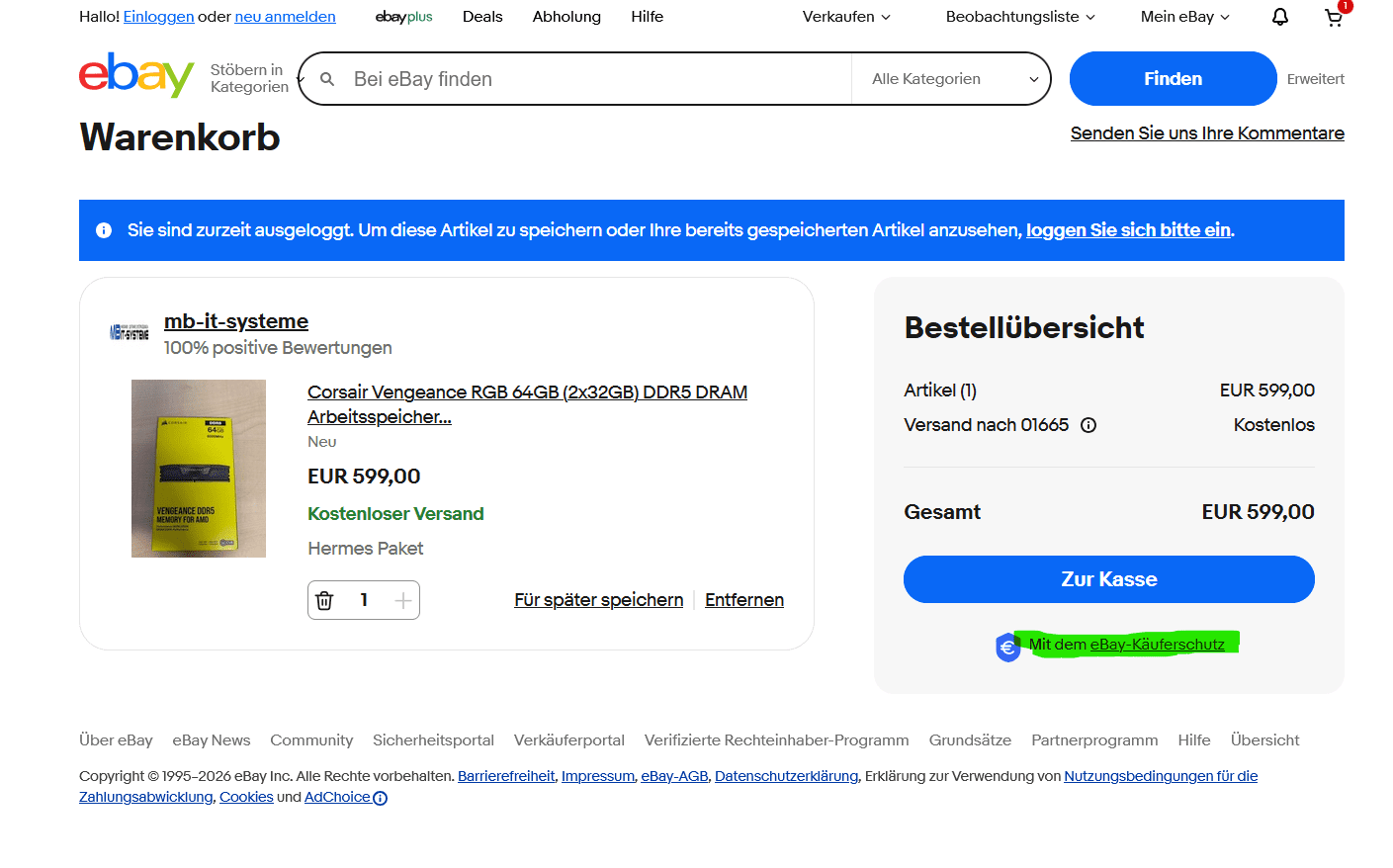Click the Für später speichern link

point(598,600)
